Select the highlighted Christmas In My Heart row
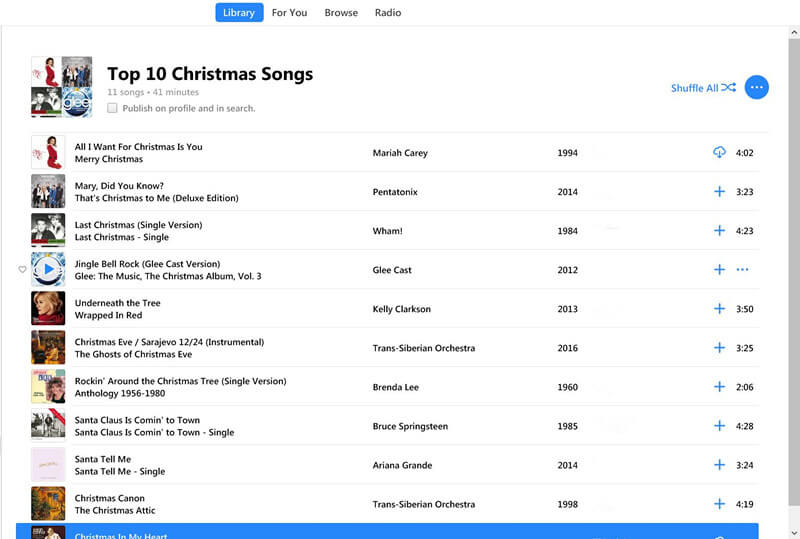 [387, 531]
